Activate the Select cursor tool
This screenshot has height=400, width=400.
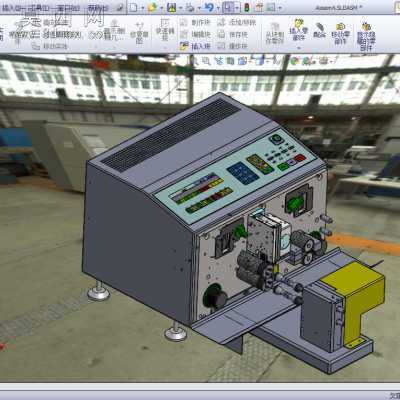pos(228,7)
